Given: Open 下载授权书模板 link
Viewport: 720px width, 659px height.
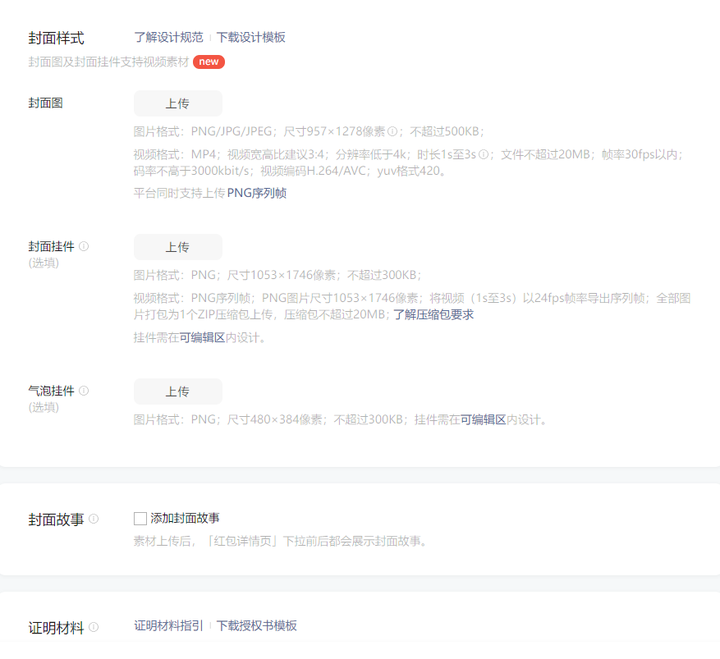Looking at the screenshot, I should point(257,625).
